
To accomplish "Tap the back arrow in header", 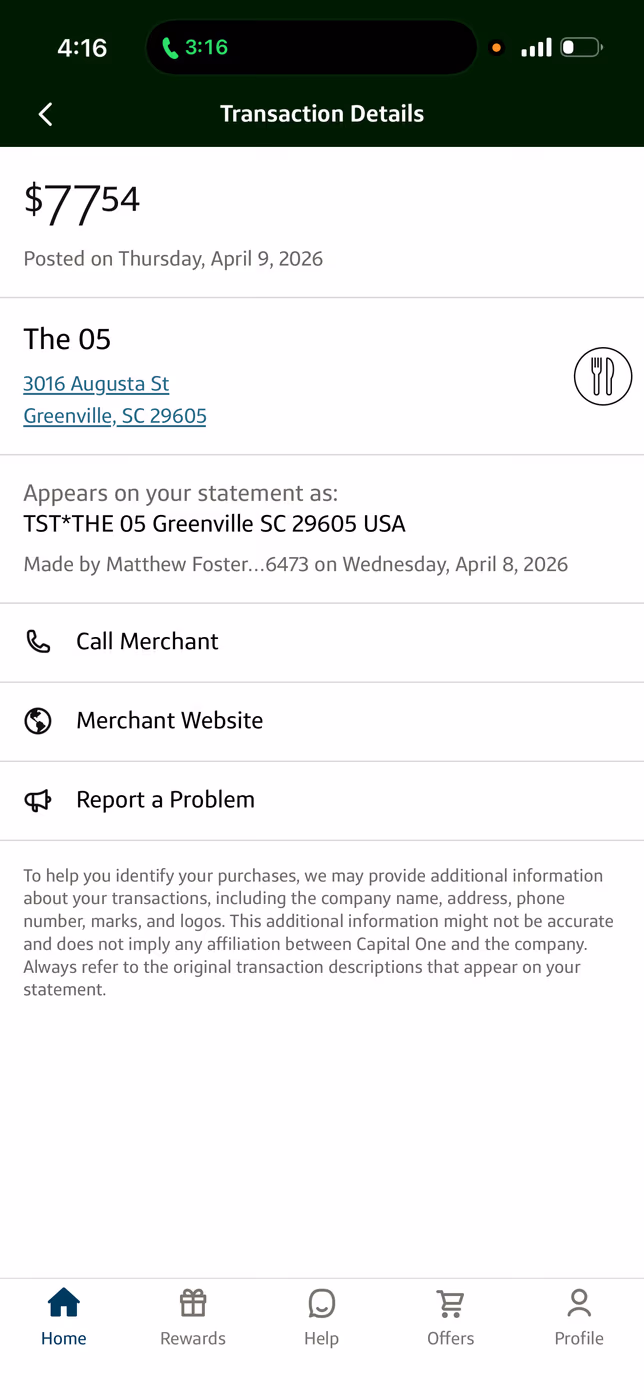I will click(x=45, y=114).
